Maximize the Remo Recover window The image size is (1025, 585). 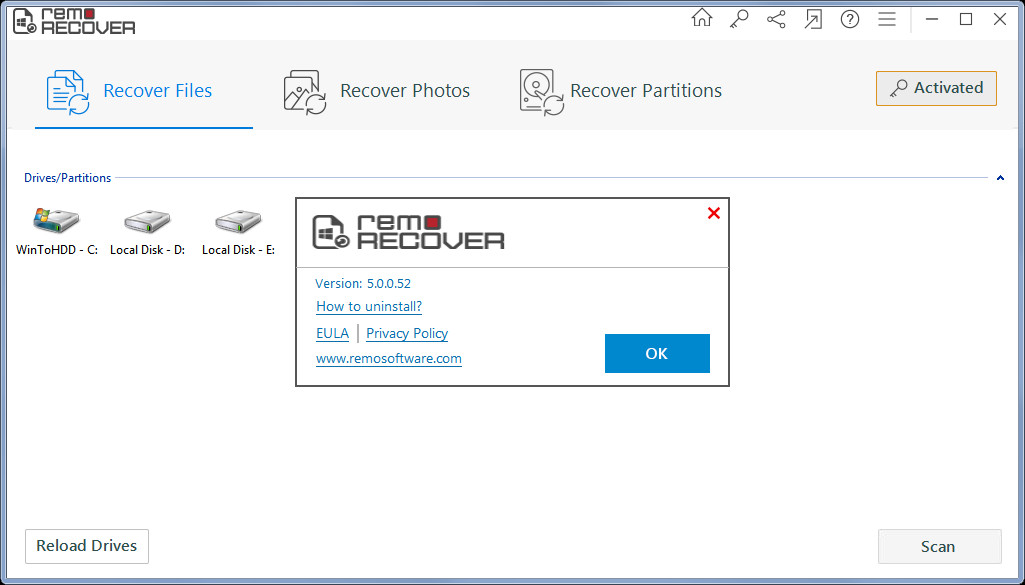point(966,20)
